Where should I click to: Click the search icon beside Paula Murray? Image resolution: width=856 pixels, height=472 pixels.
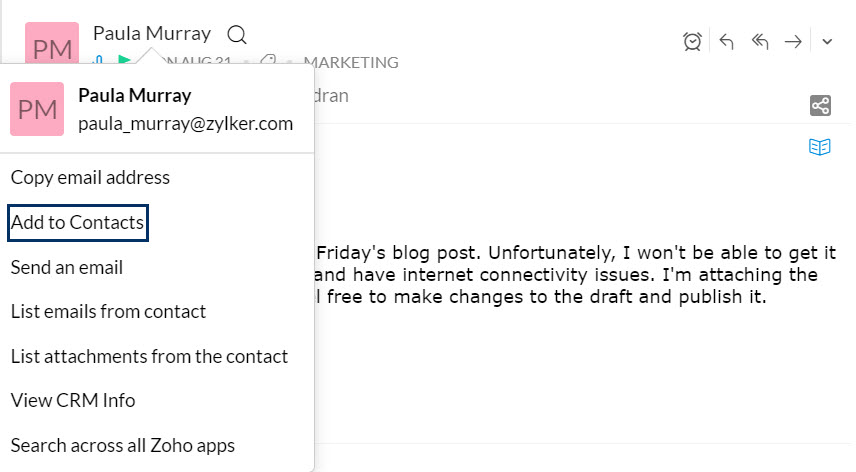[x=237, y=35]
